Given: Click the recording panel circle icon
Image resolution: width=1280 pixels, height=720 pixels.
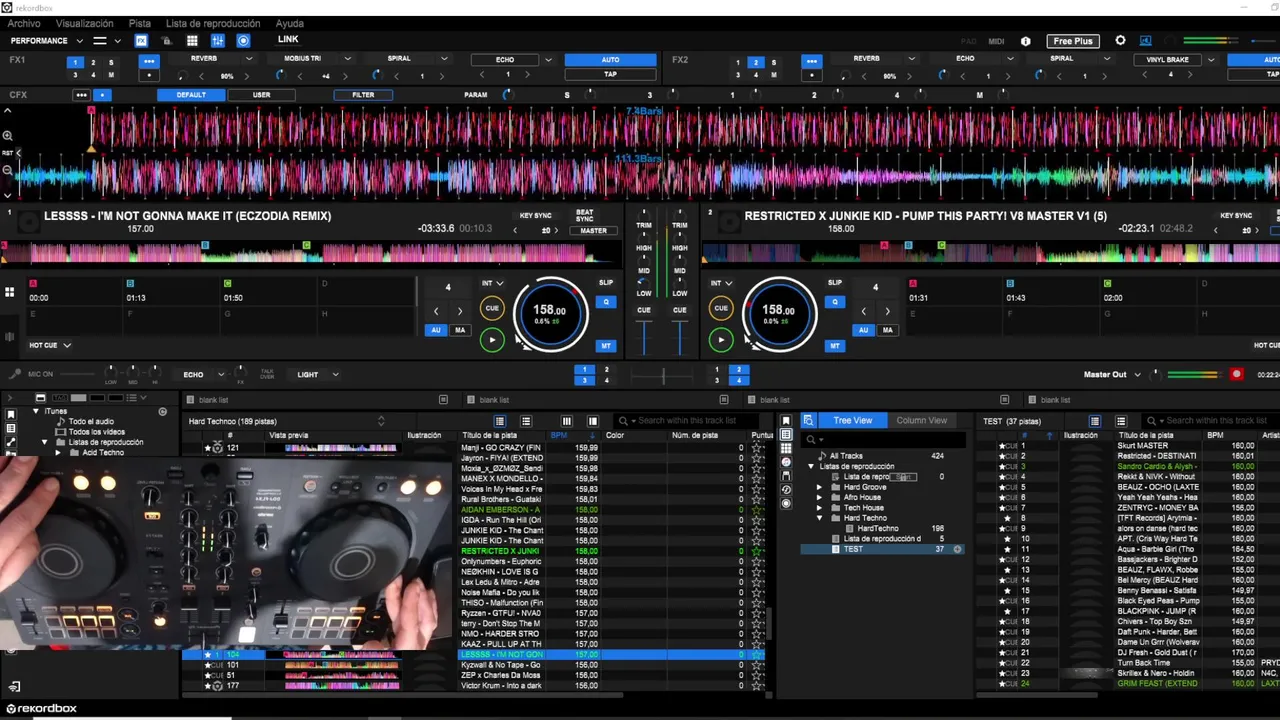Looking at the screenshot, I should (243, 41).
